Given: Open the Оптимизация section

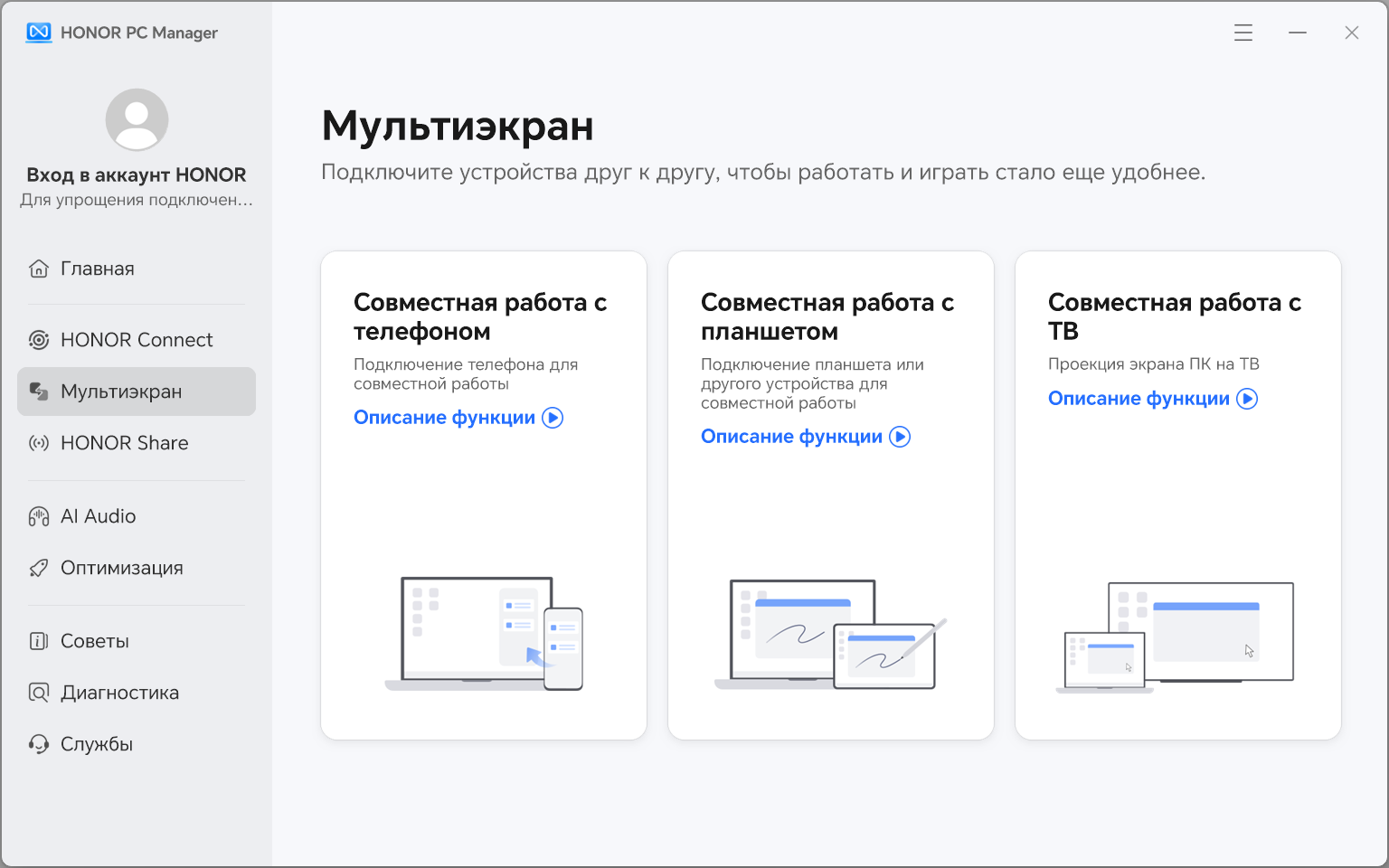Looking at the screenshot, I should [x=137, y=568].
